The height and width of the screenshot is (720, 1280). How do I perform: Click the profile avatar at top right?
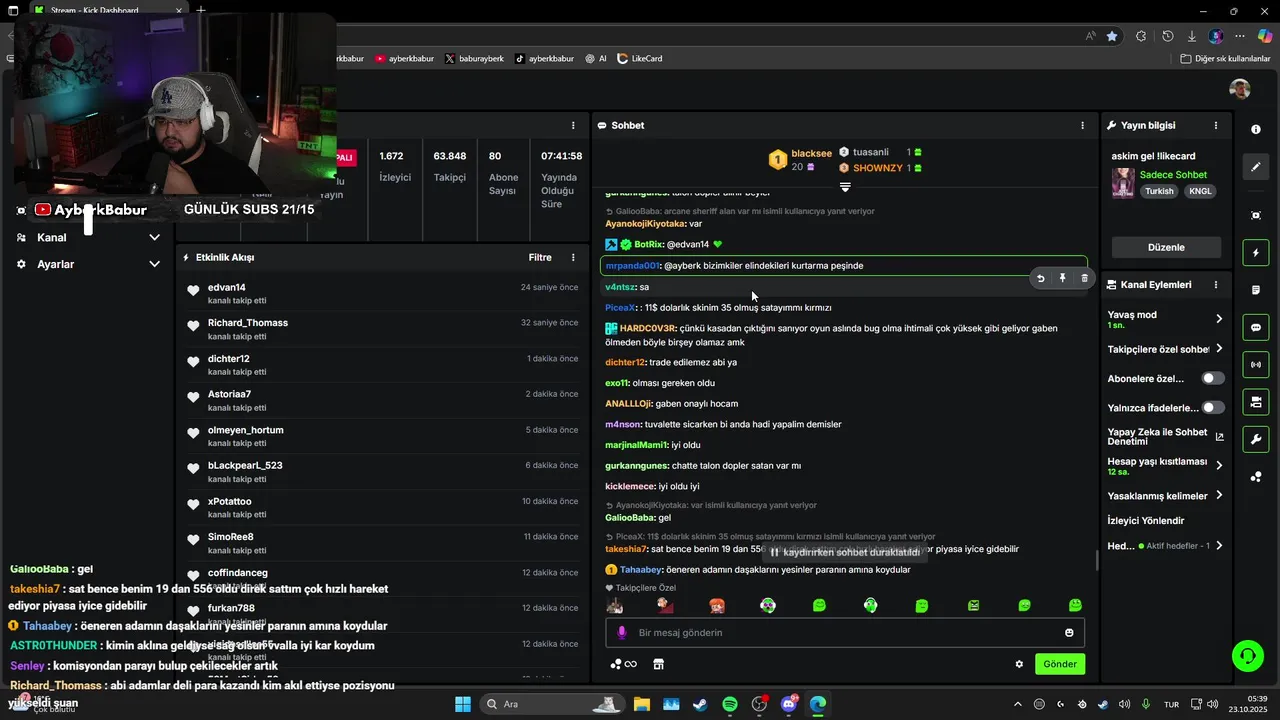point(1240,89)
